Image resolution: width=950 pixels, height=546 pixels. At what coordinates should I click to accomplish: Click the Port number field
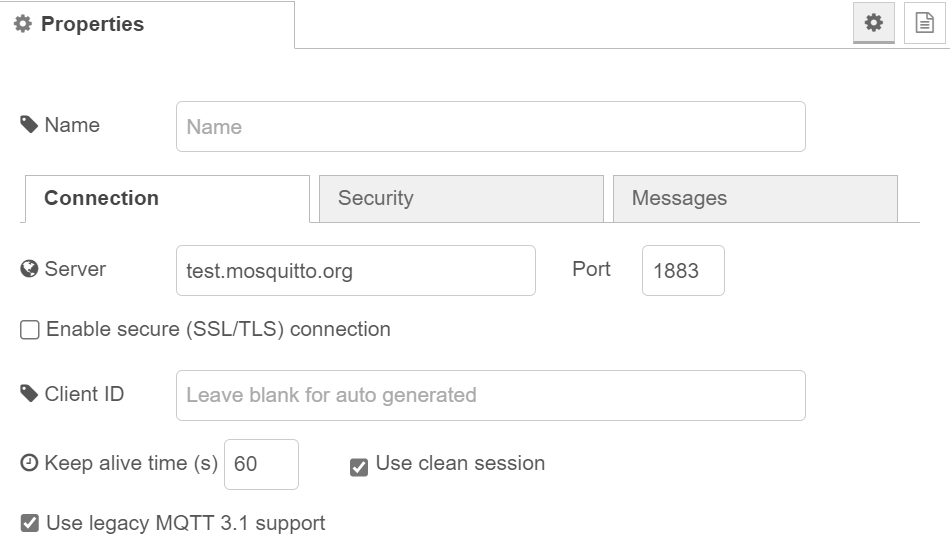pyautogui.click(x=683, y=270)
